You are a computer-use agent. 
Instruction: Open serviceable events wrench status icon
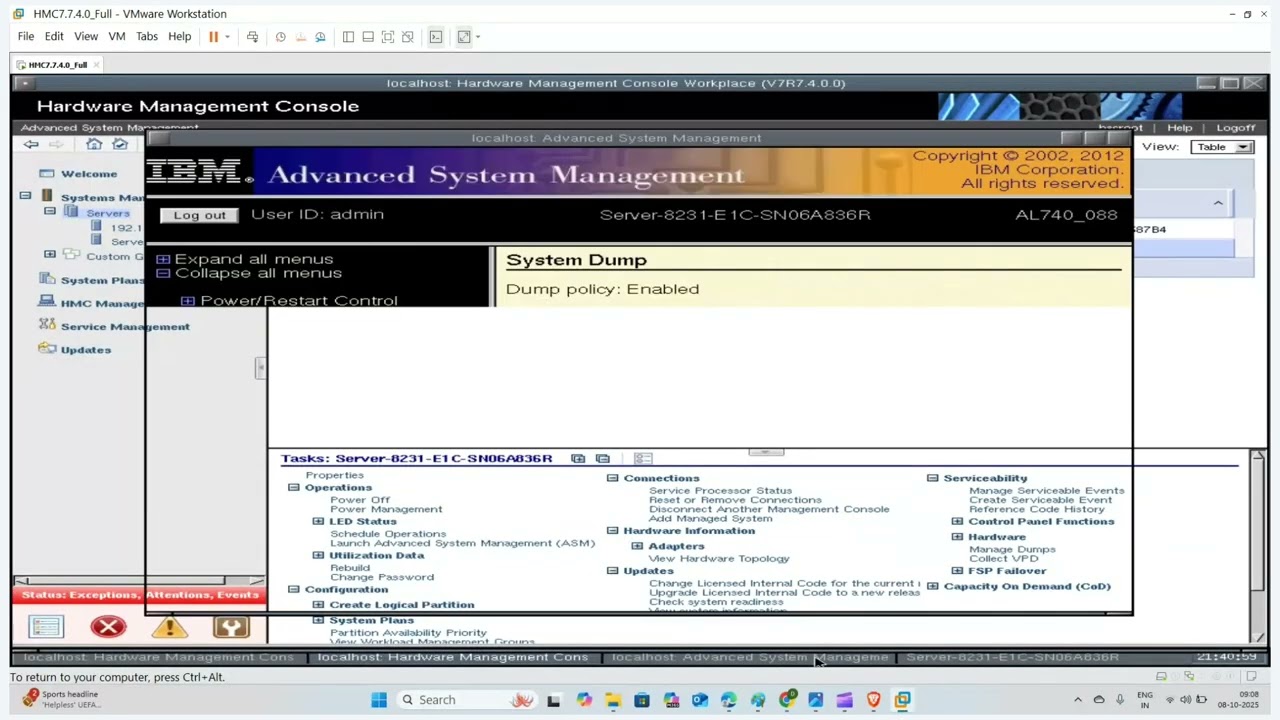click(231, 627)
